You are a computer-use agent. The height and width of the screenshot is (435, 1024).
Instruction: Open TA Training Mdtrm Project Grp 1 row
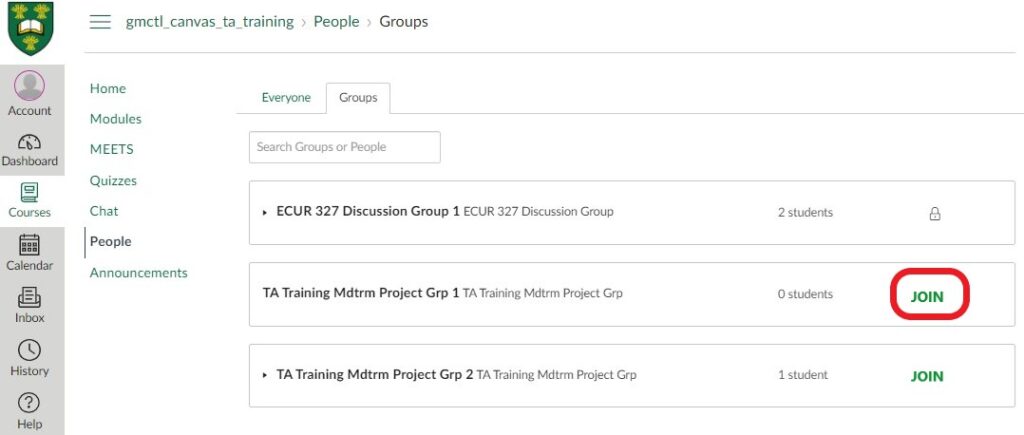361,294
